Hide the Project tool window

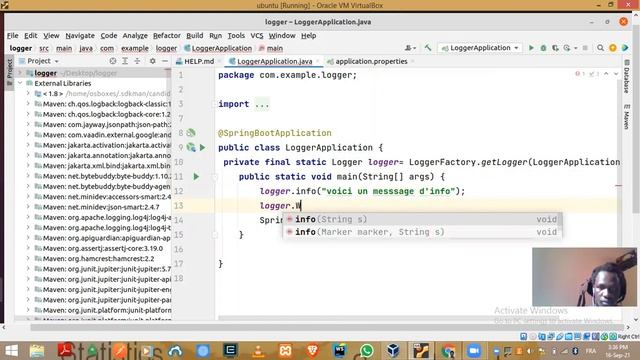[x=165, y=61]
